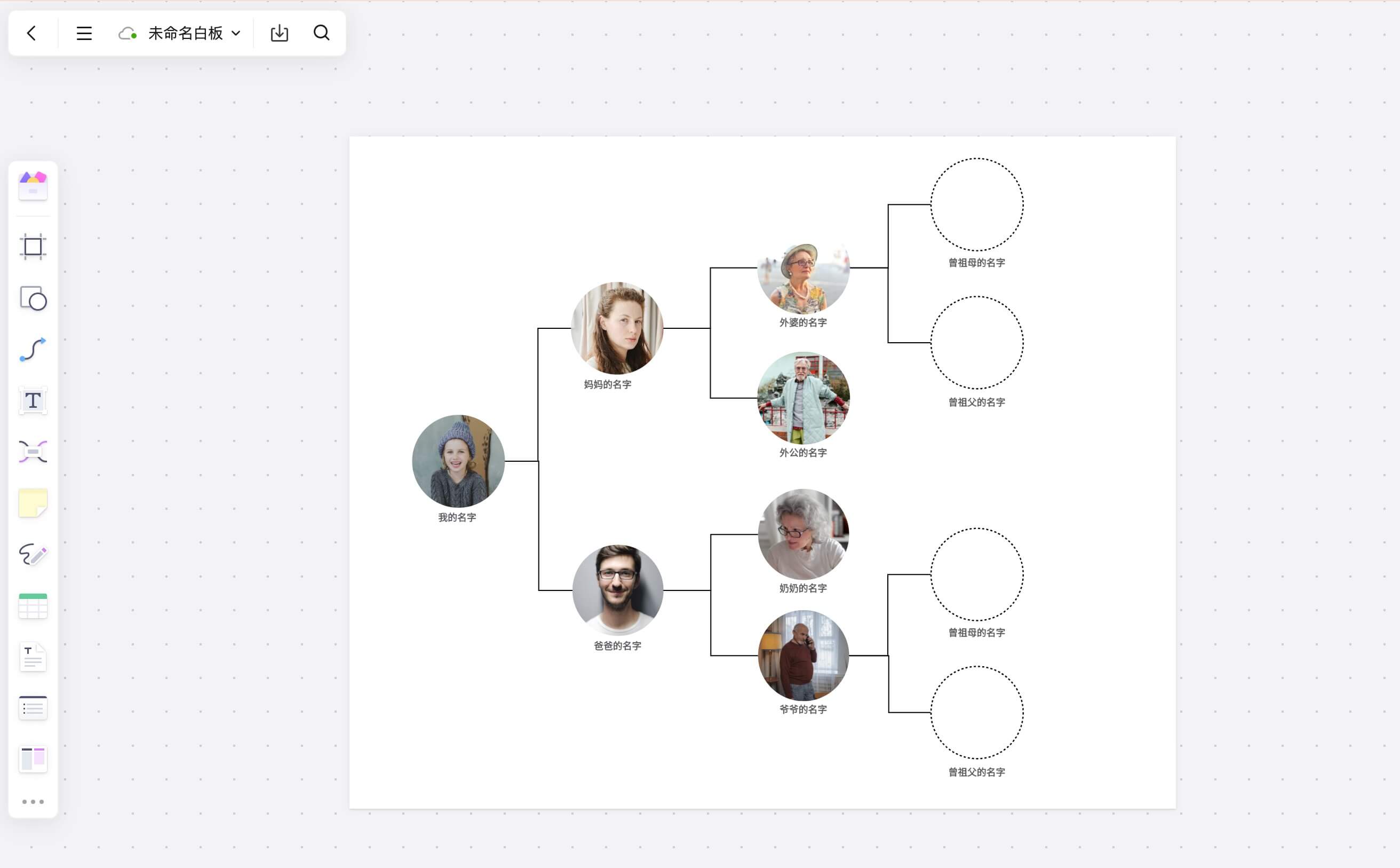Screen dimensions: 1400x868
Task: Select the mind map tool
Action: coord(33,452)
